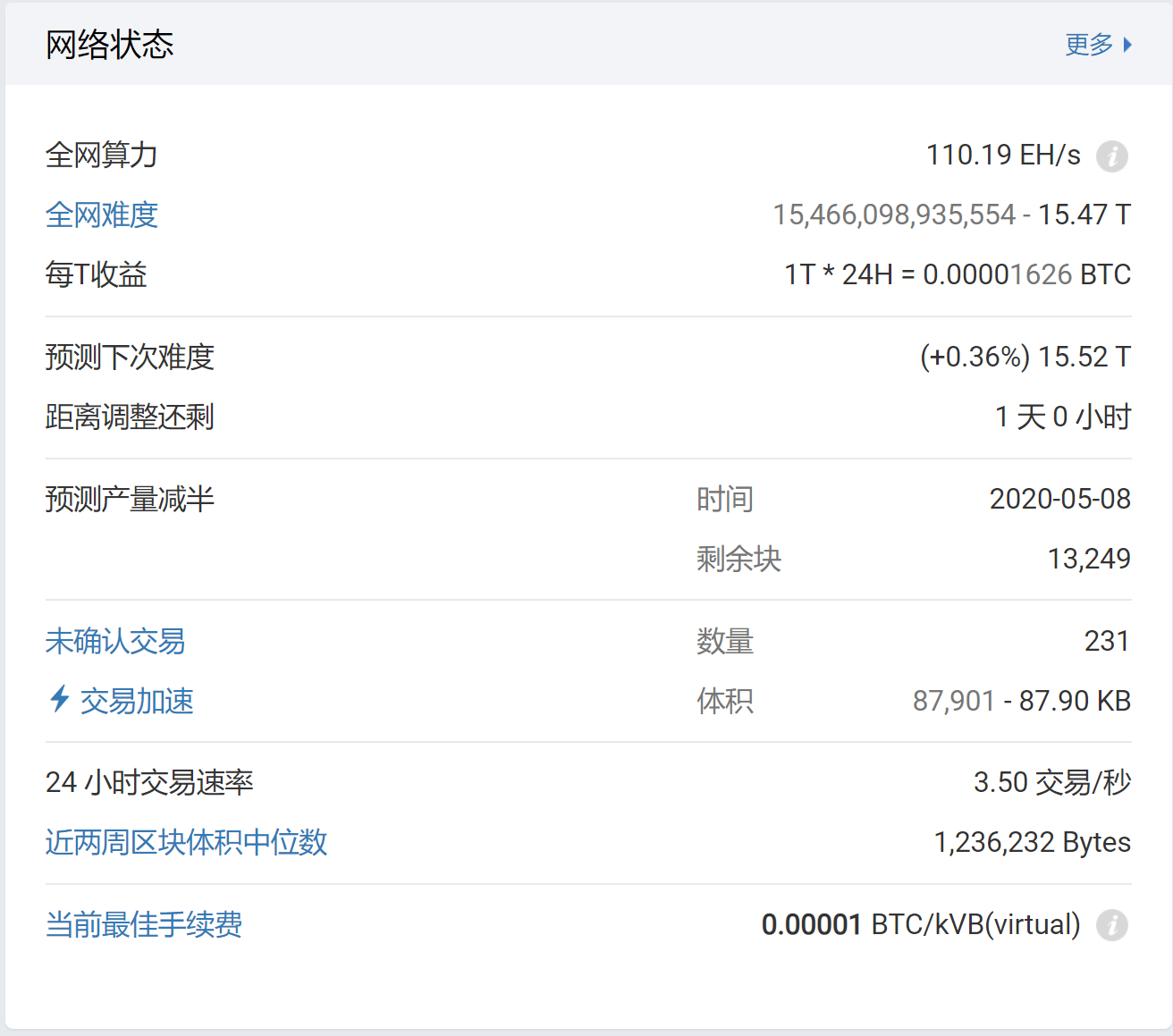Click the 0.00001 BTC/kVB(virtual) fee value

921,924
